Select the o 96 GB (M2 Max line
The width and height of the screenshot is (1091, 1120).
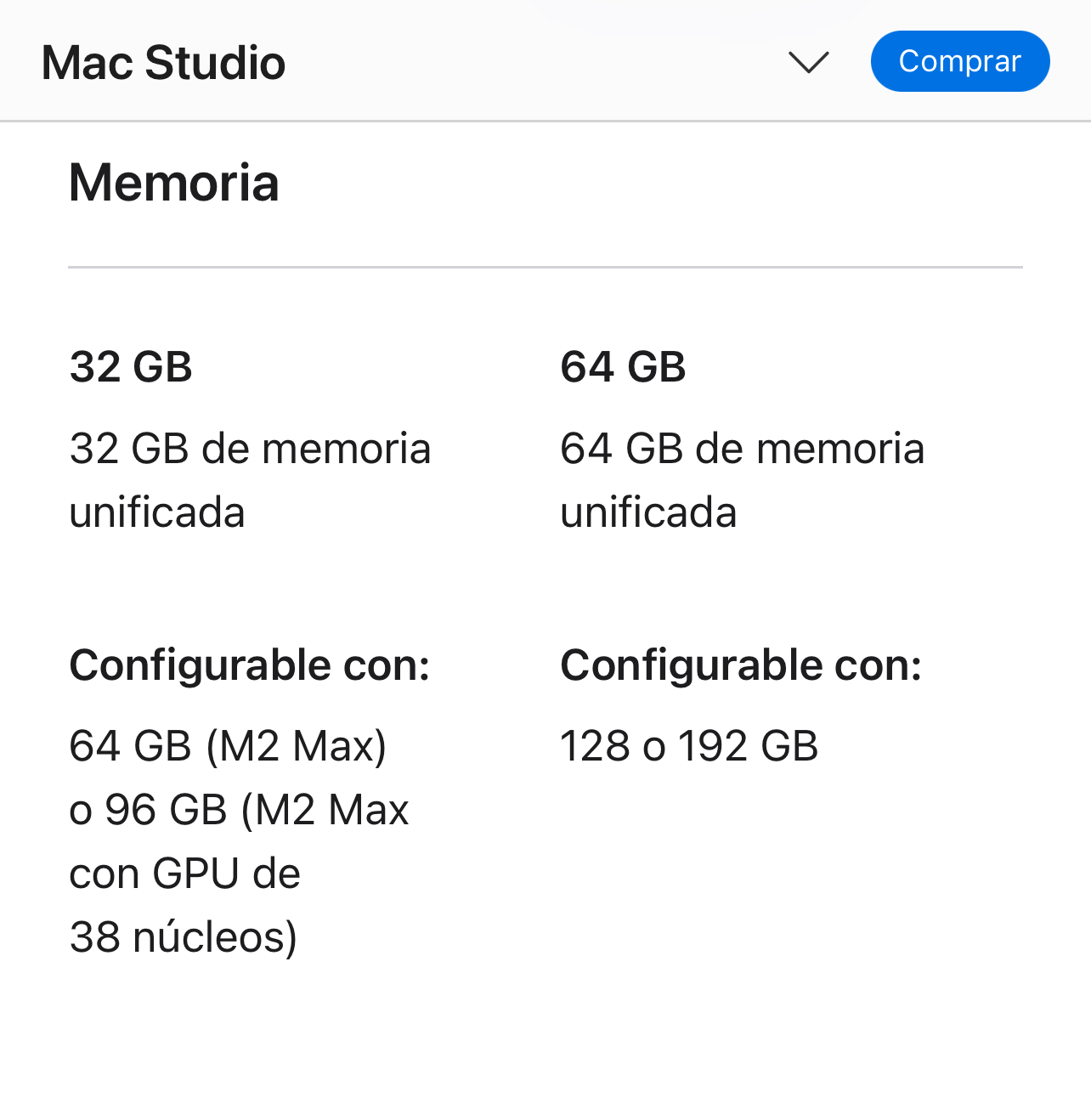pos(239,810)
